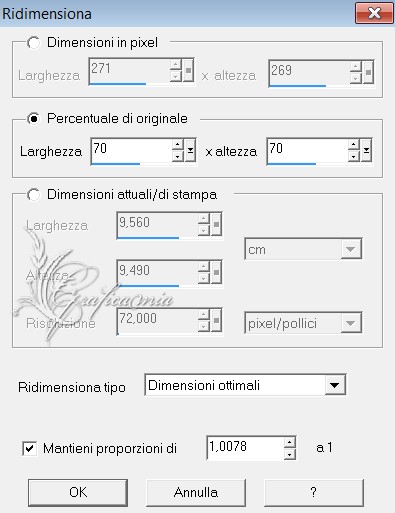Cancel with the Annulla button
This screenshot has width=395, height=513.
196,492
